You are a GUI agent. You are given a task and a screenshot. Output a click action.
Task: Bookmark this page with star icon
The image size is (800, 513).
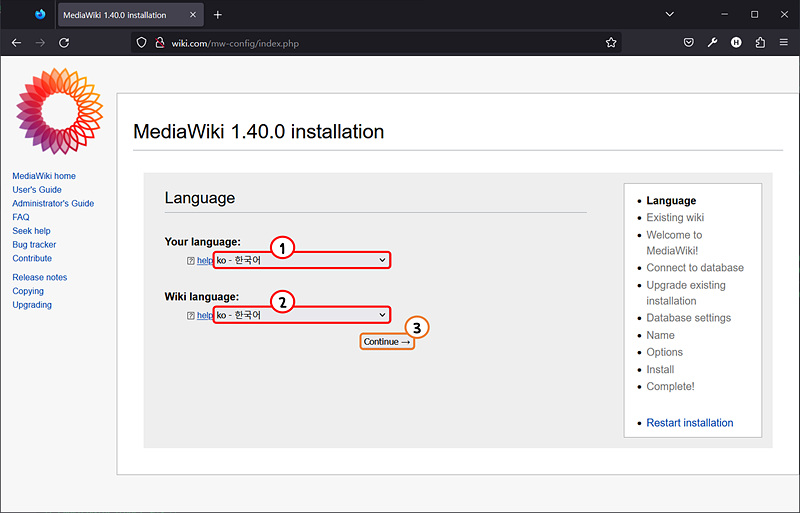pos(611,43)
